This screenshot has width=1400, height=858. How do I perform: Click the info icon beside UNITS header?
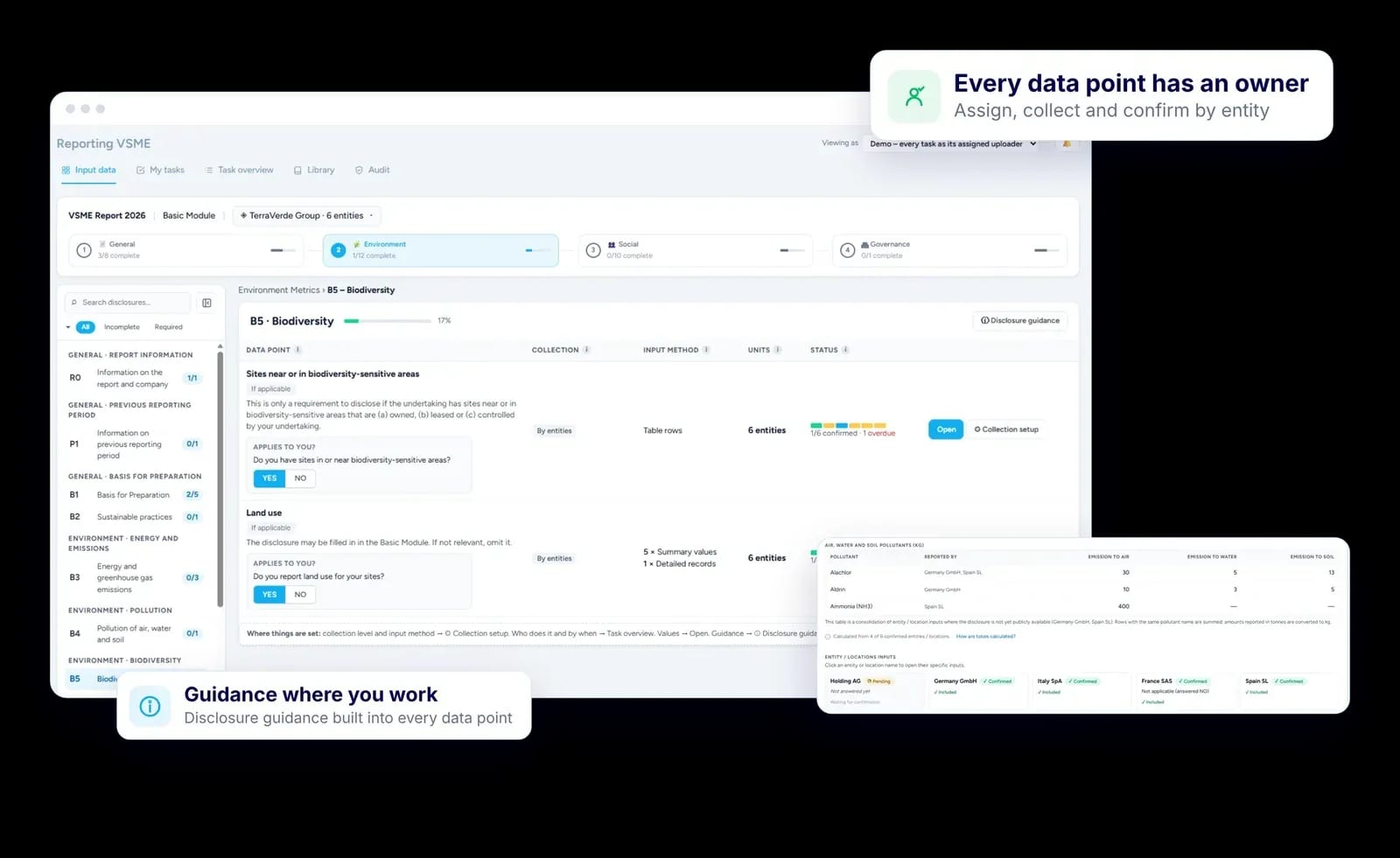point(778,350)
